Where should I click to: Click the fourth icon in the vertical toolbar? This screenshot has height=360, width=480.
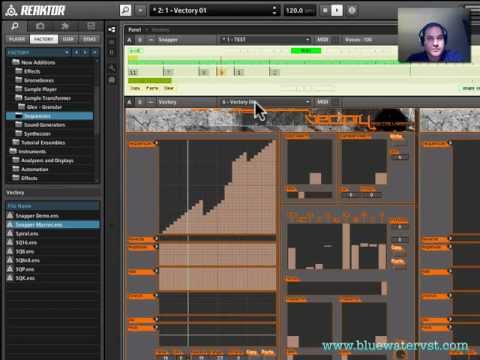(112, 68)
